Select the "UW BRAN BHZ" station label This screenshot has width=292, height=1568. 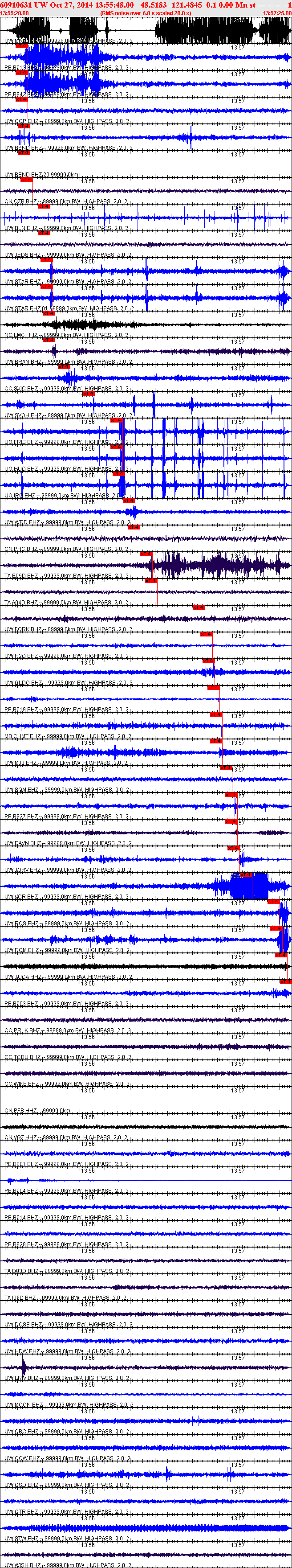tap(23, 362)
